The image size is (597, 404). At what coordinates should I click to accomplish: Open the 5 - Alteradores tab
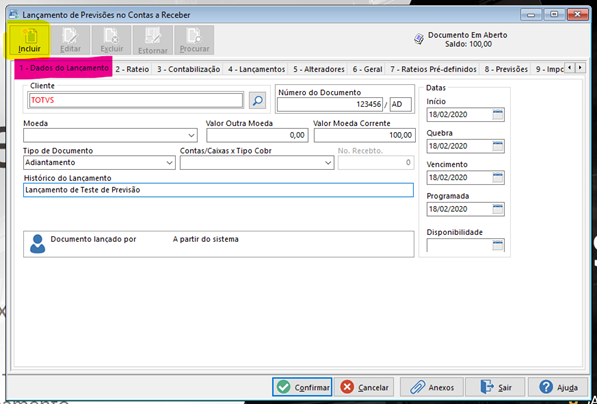[x=319, y=69]
